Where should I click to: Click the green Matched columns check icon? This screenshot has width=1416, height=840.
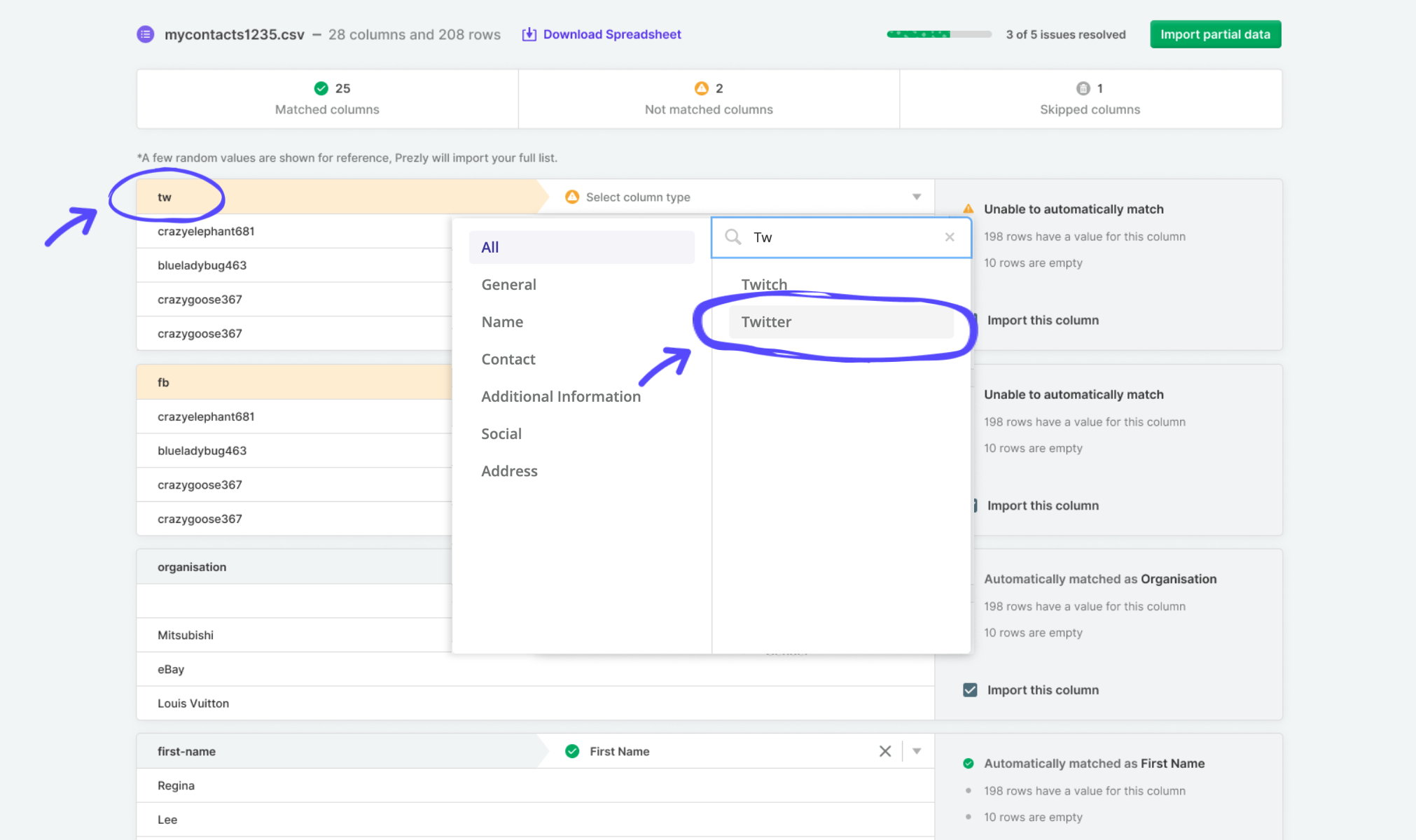(x=321, y=88)
